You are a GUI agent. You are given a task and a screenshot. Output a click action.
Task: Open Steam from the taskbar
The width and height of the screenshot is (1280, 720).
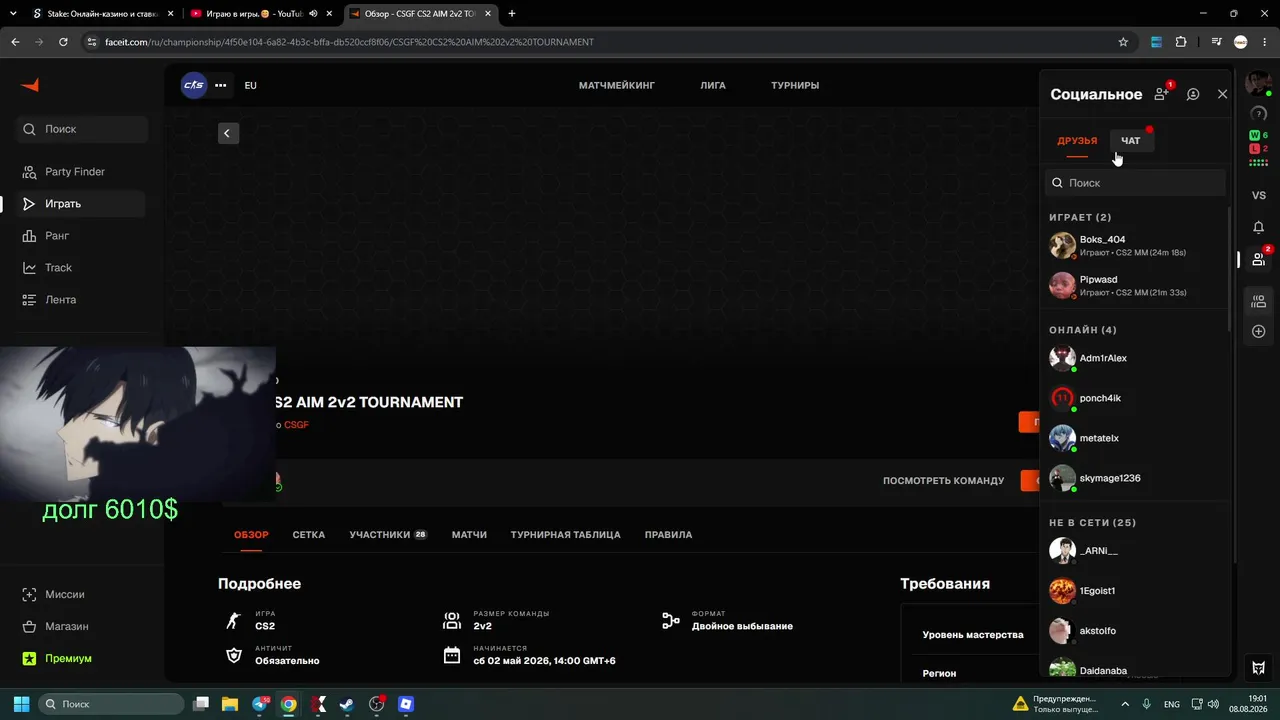[346, 704]
